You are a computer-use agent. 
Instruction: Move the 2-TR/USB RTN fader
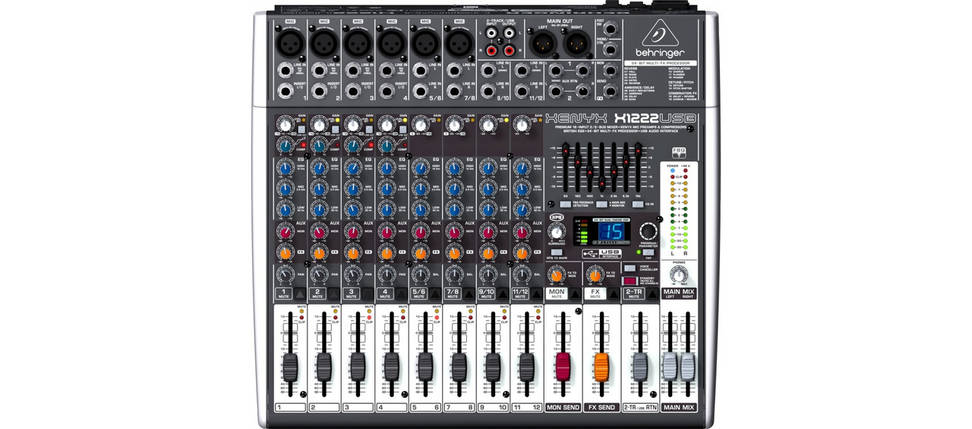pyautogui.click(x=640, y=367)
